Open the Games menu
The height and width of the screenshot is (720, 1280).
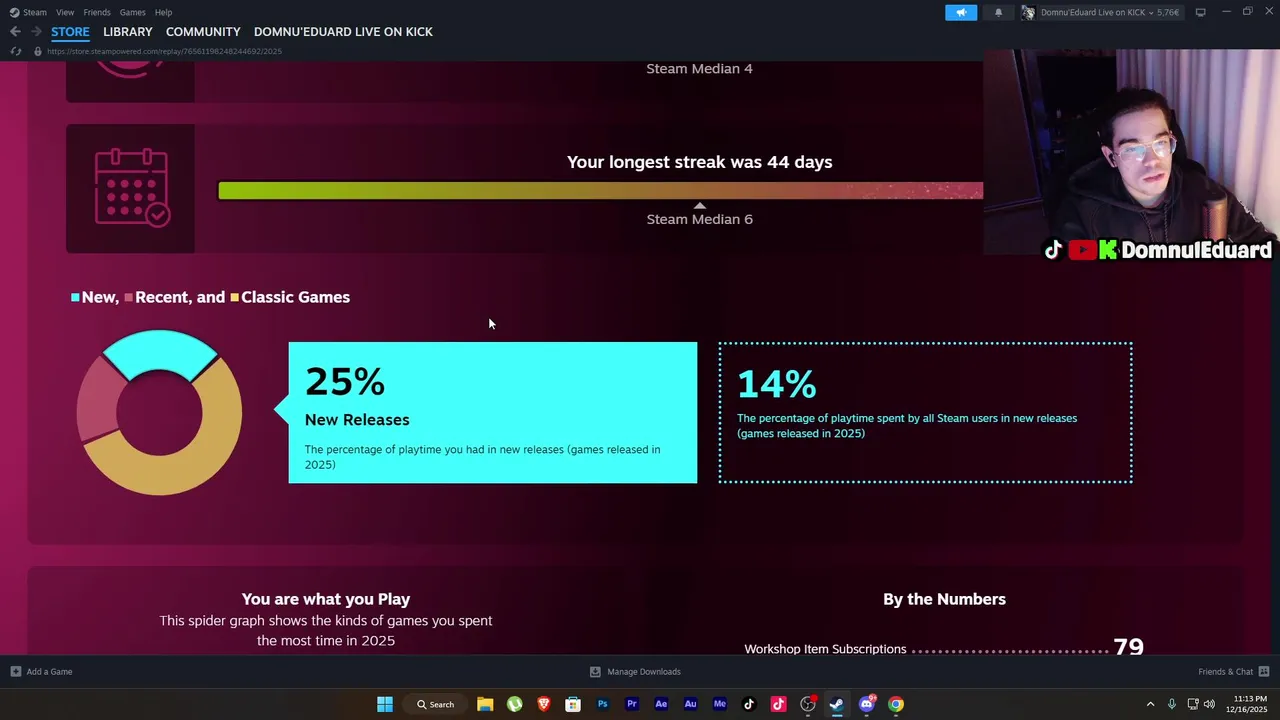[133, 12]
